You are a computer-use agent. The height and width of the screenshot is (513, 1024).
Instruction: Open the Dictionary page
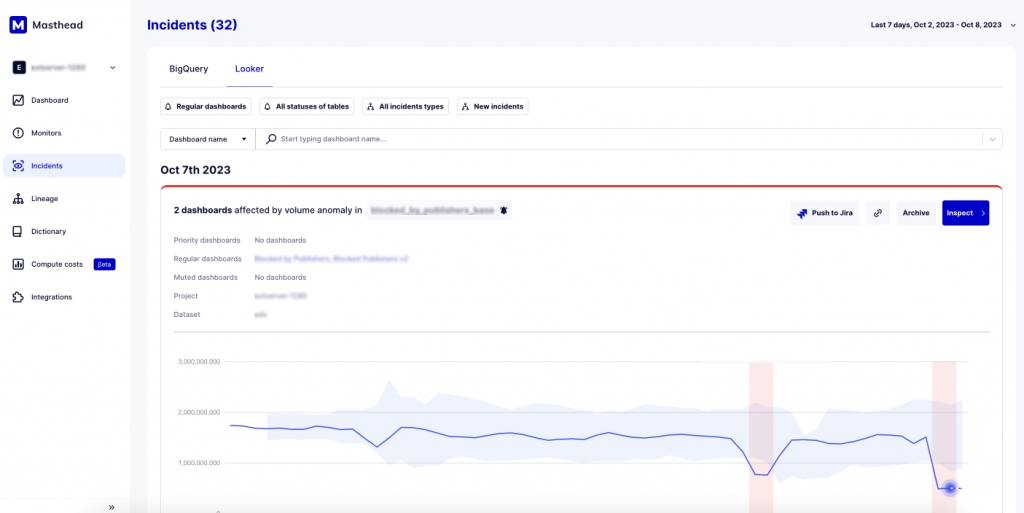[x=48, y=231]
